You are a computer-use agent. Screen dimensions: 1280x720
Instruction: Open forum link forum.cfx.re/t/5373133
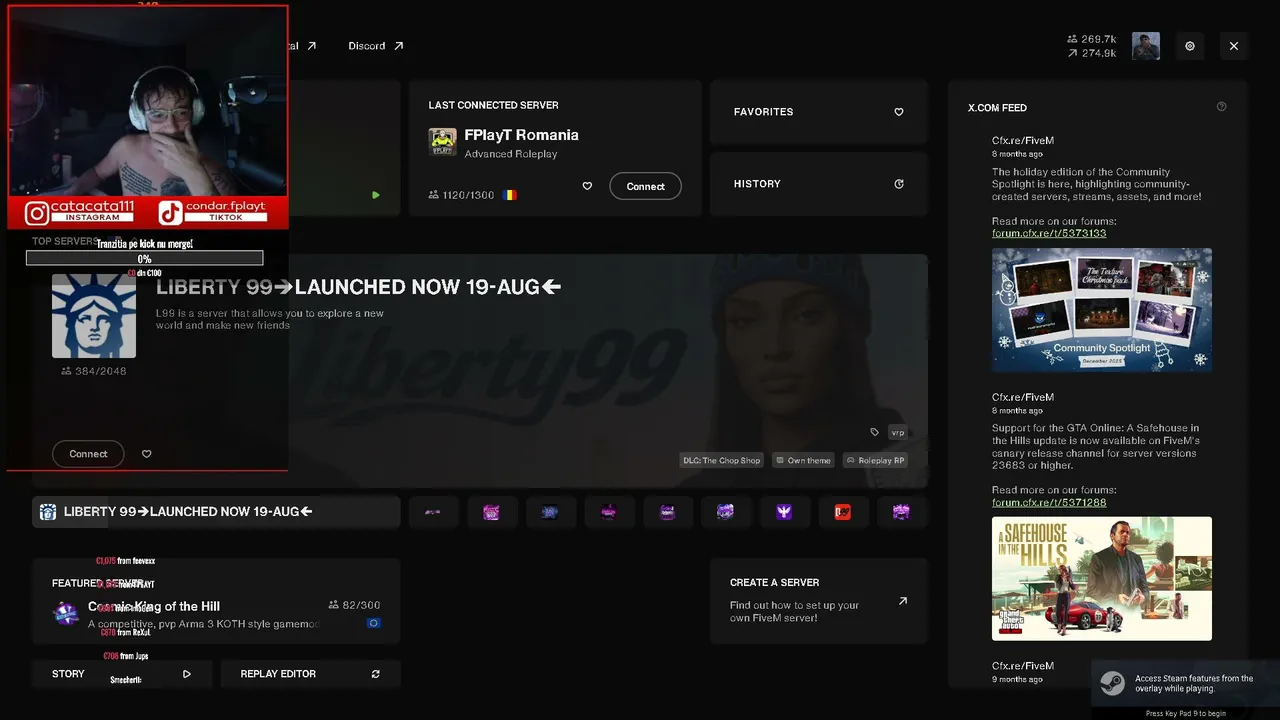click(1049, 233)
